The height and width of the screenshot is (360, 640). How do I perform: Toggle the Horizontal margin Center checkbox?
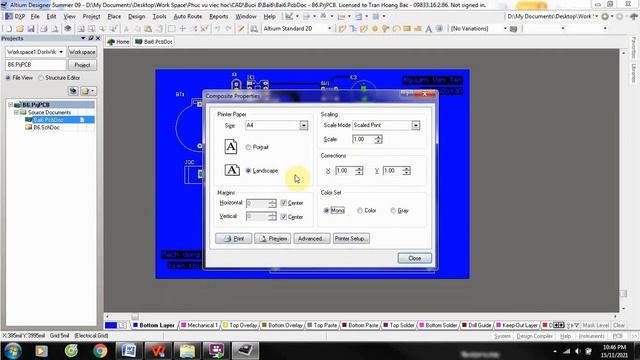tap(284, 203)
